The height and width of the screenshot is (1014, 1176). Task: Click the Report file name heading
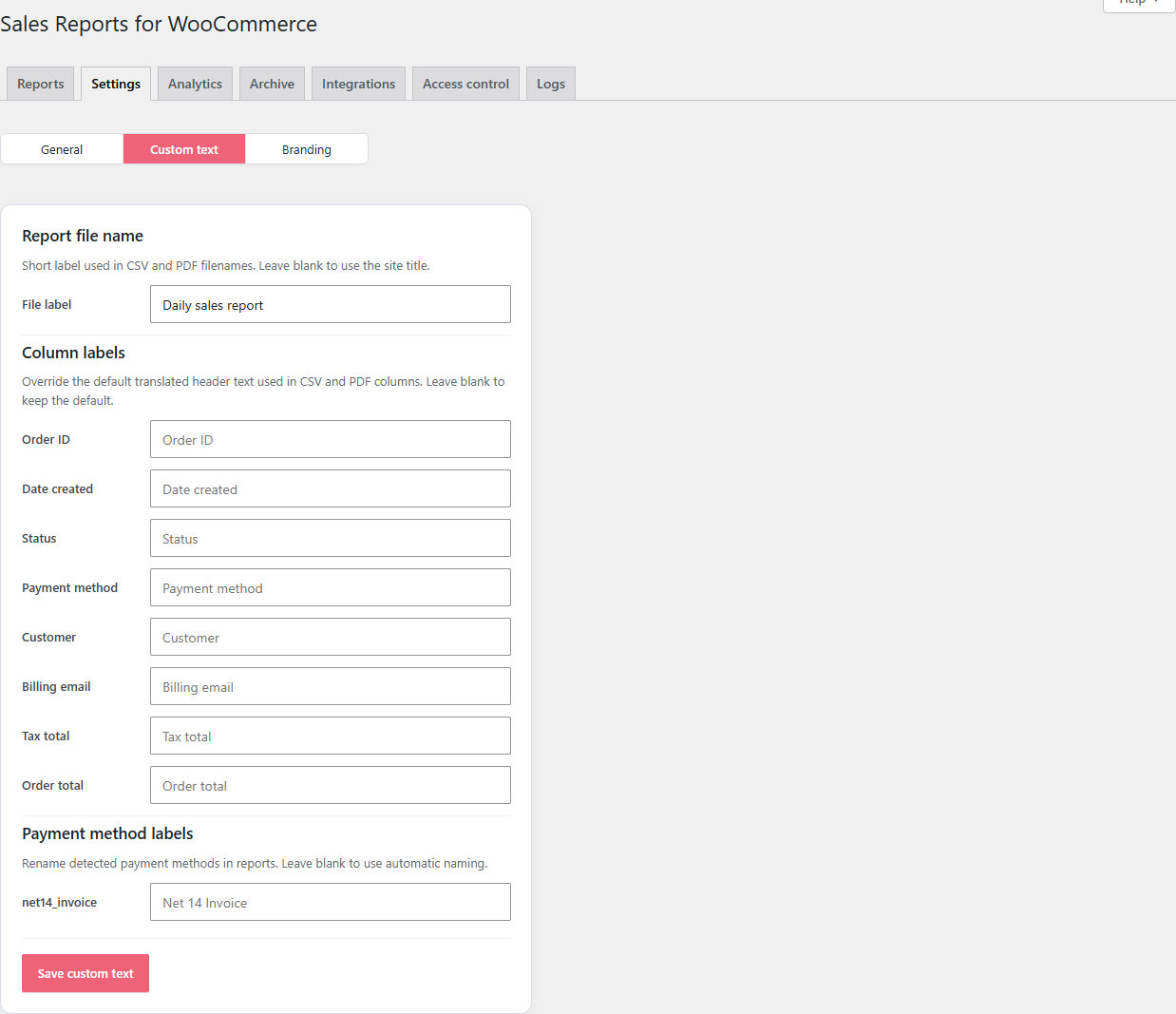pyautogui.click(x=83, y=236)
